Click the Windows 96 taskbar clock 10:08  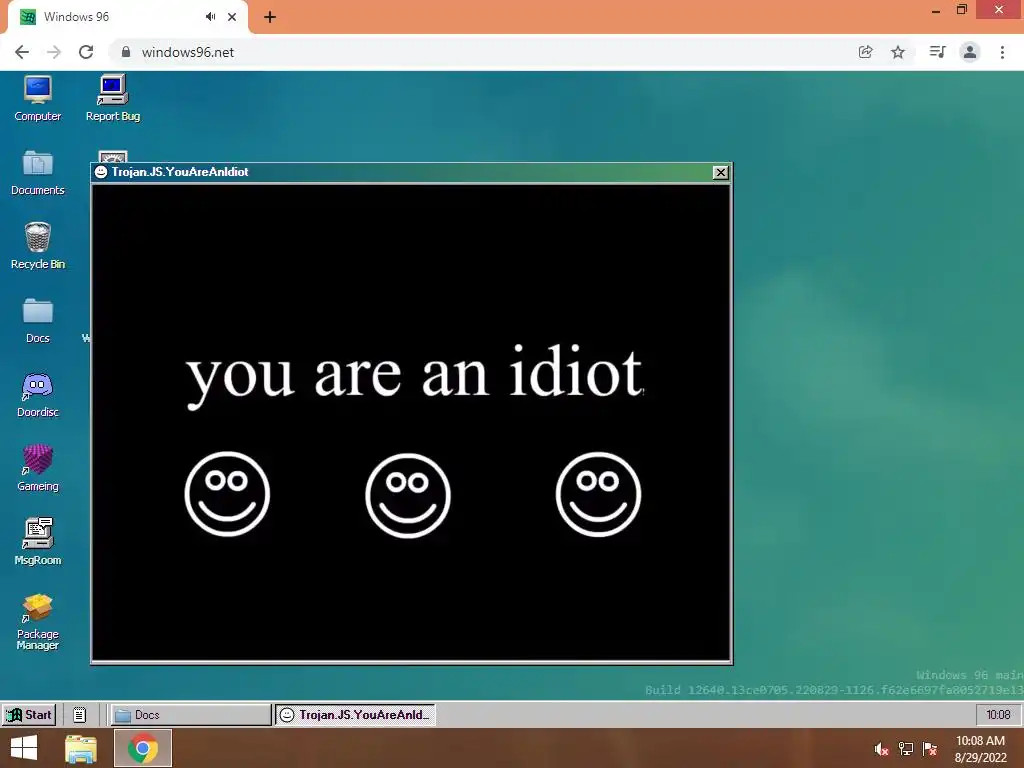998,714
